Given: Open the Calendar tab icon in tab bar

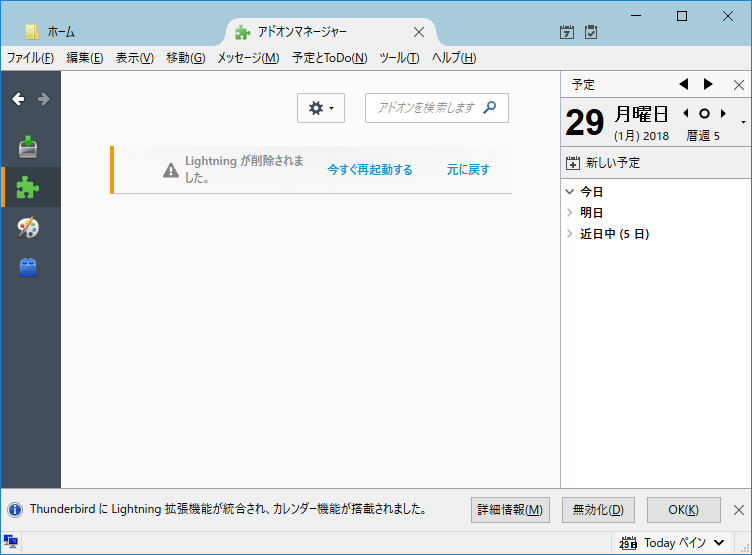Looking at the screenshot, I should tap(567, 32).
